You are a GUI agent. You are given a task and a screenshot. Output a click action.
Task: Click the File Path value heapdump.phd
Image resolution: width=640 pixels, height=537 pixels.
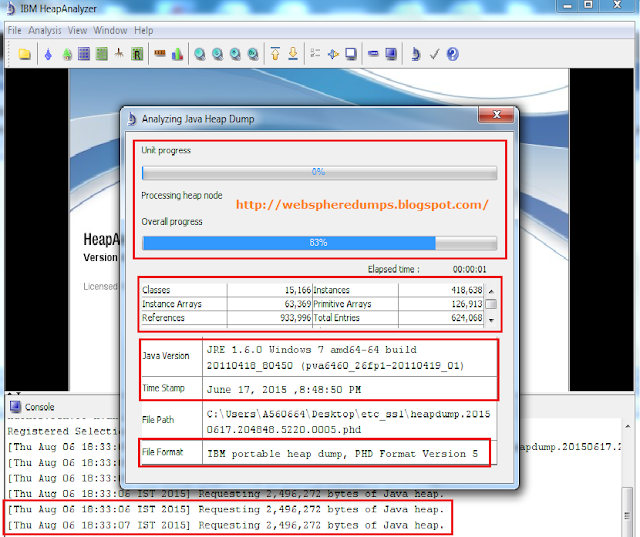point(348,422)
